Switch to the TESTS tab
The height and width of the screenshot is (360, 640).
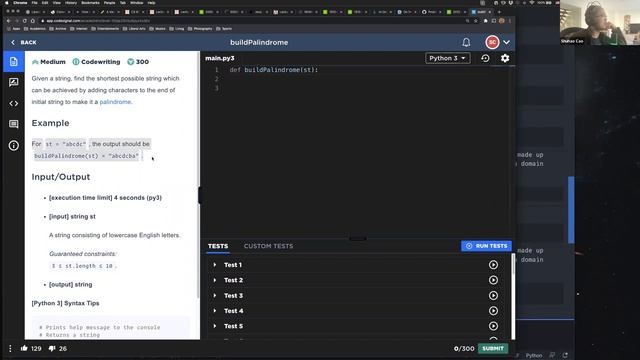[x=218, y=246]
